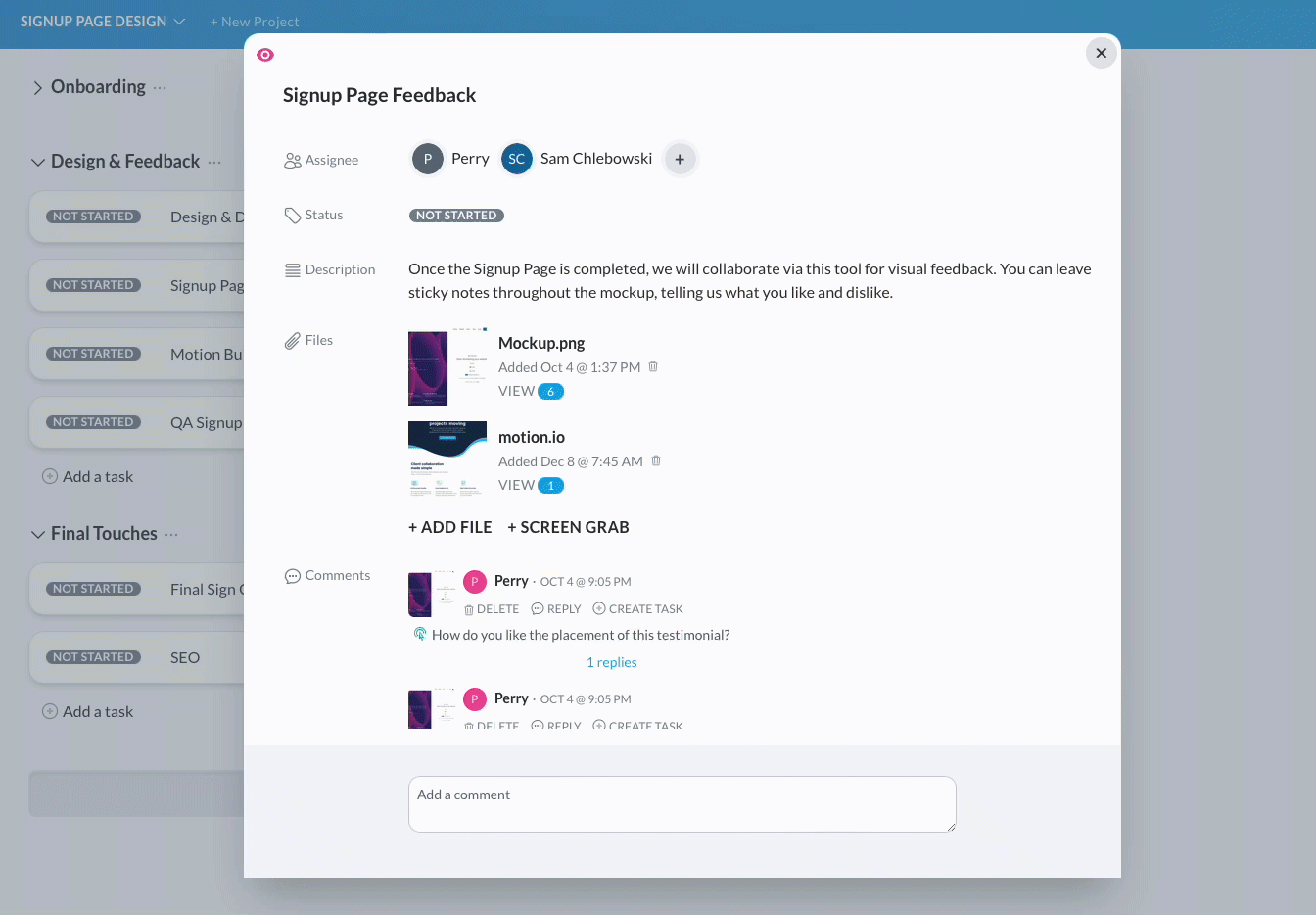Image resolution: width=1316 pixels, height=915 pixels.
Task: Create task from Perry's testimonial comment
Action: pos(638,609)
